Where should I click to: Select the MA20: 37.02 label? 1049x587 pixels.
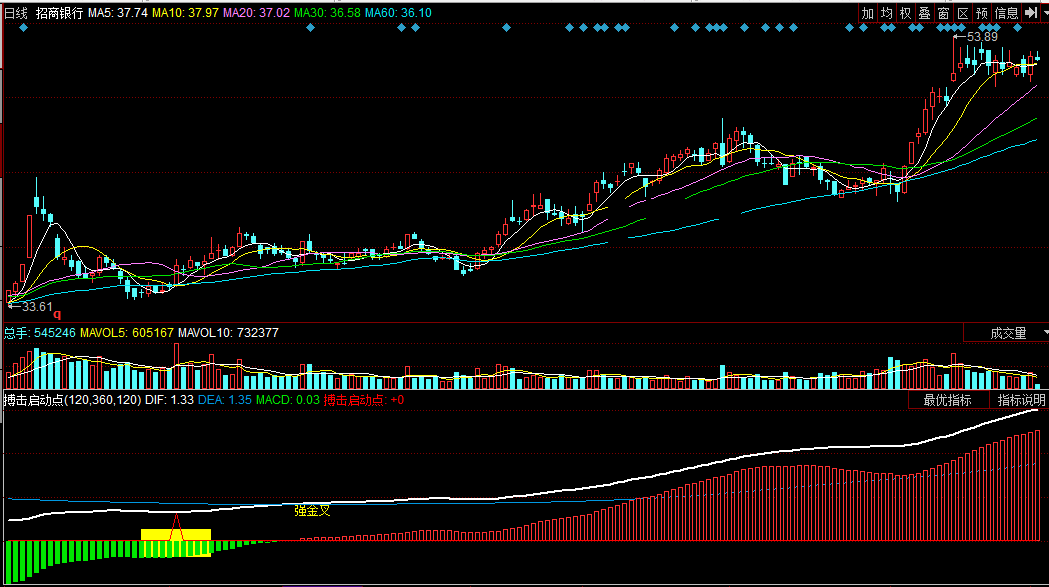(x=256, y=13)
